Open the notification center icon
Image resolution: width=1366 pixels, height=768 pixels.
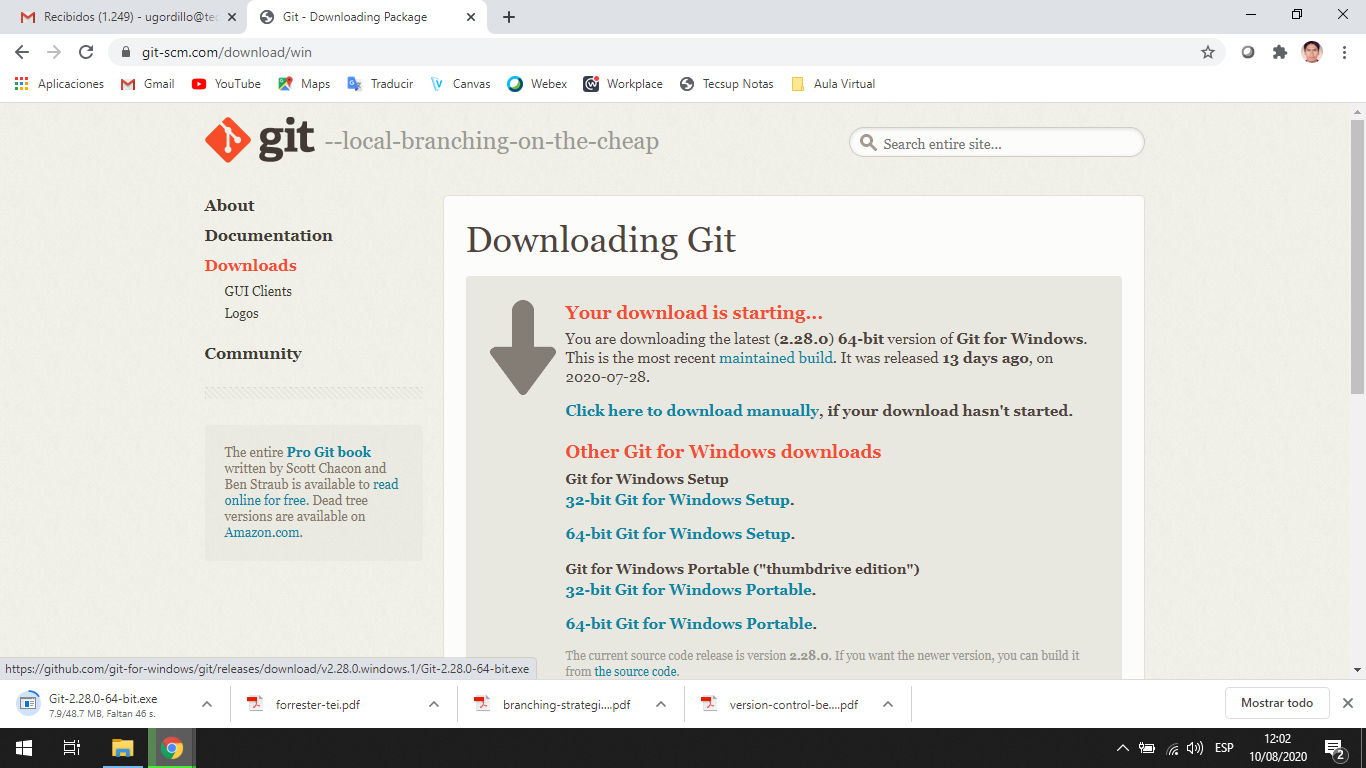point(1334,748)
